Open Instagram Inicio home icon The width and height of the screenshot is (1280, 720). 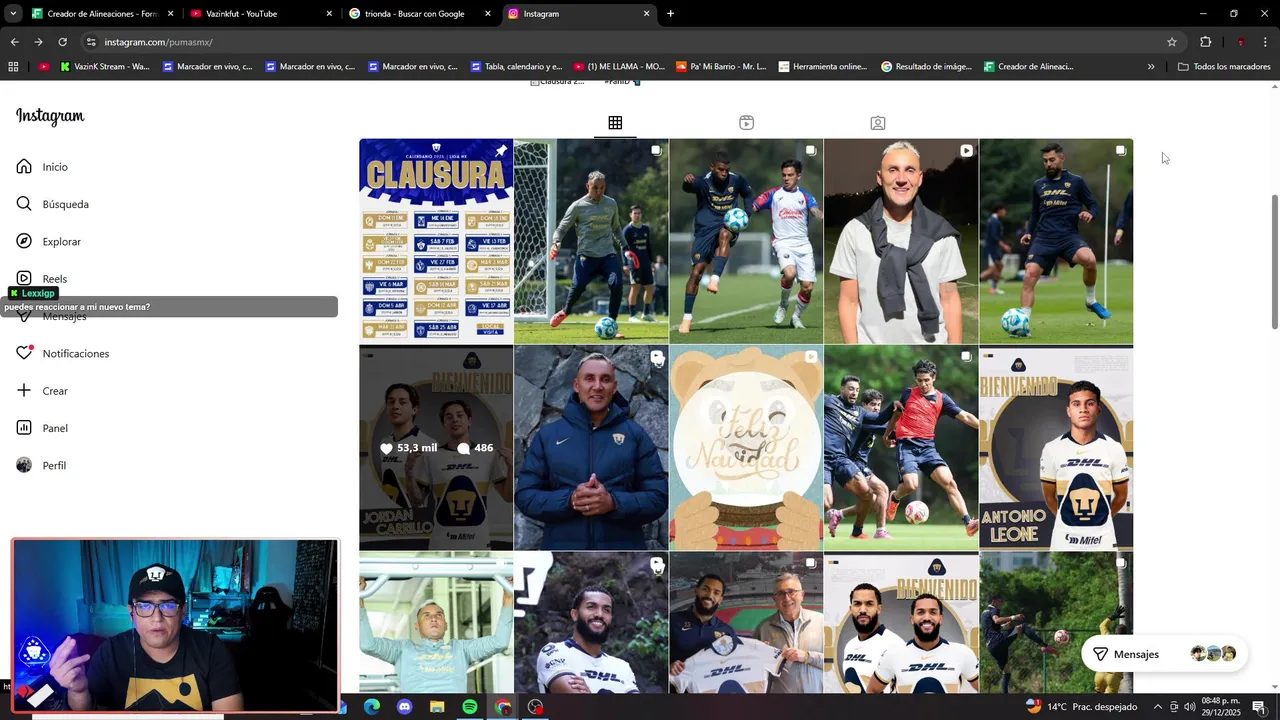click(x=24, y=166)
